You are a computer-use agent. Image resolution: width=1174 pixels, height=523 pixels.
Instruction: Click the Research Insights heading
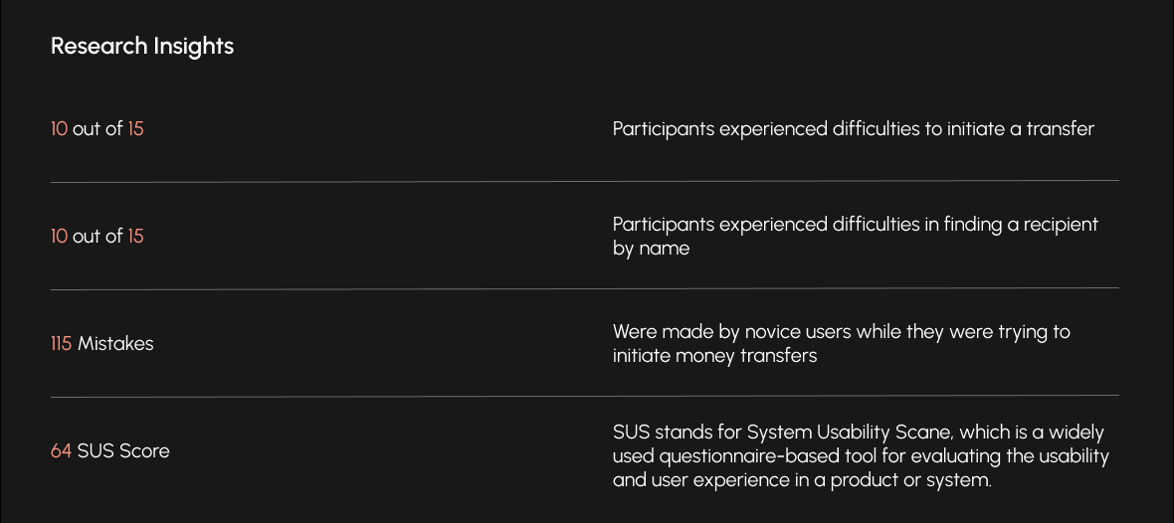(x=142, y=46)
